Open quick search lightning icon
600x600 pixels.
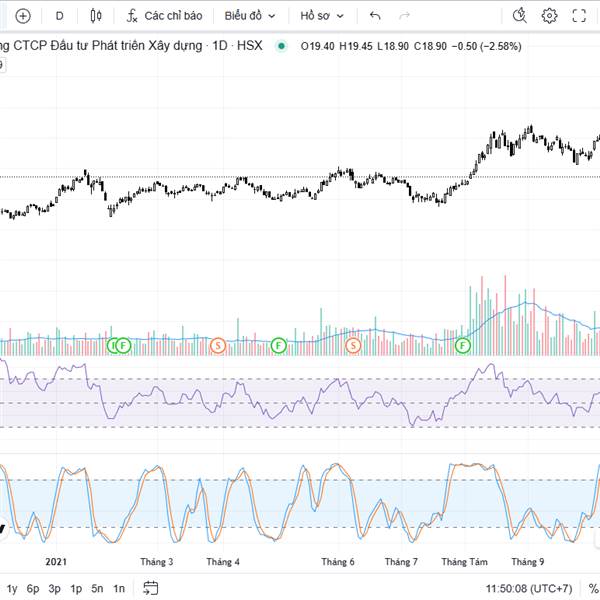pyautogui.click(x=519, y=16)
